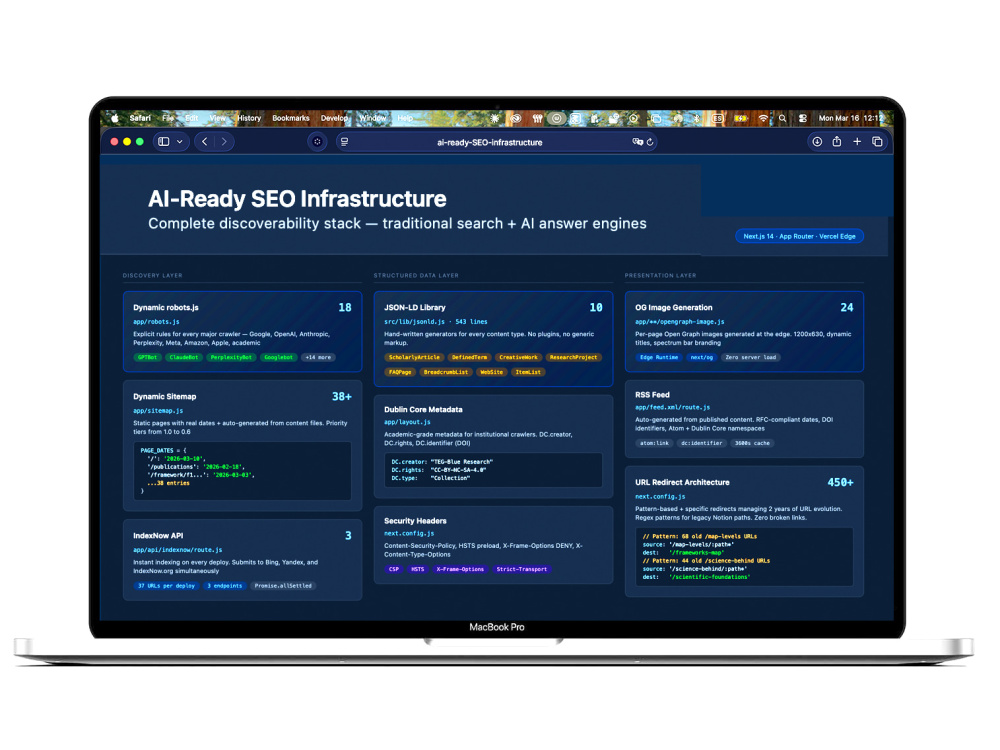The height and width of the screenshot is (750, 1000).
Task: Click the ClaudeBot tag
Action: 184,357
